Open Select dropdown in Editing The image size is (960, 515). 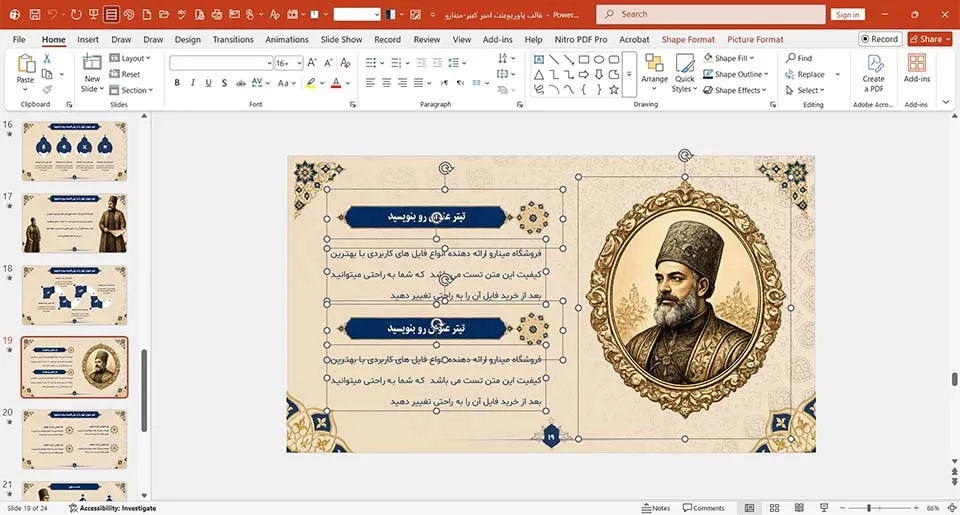click(805, 90)
